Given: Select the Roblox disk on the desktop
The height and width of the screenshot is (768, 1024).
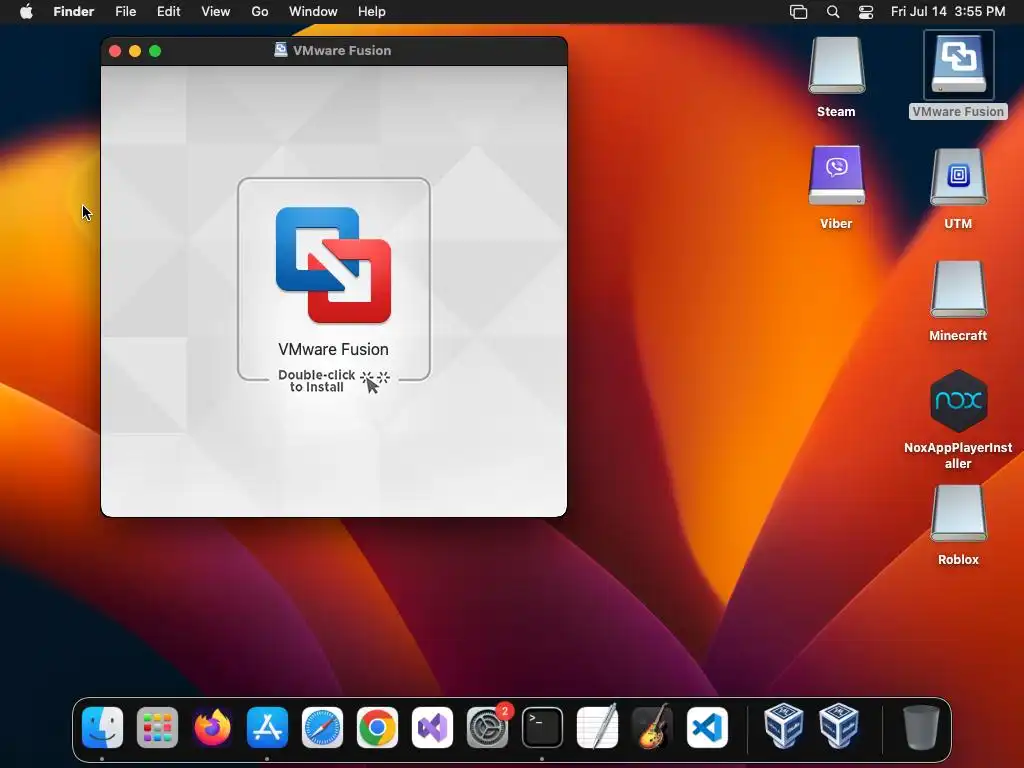Looking at the screenshot, I should click(x=958, y=513).
